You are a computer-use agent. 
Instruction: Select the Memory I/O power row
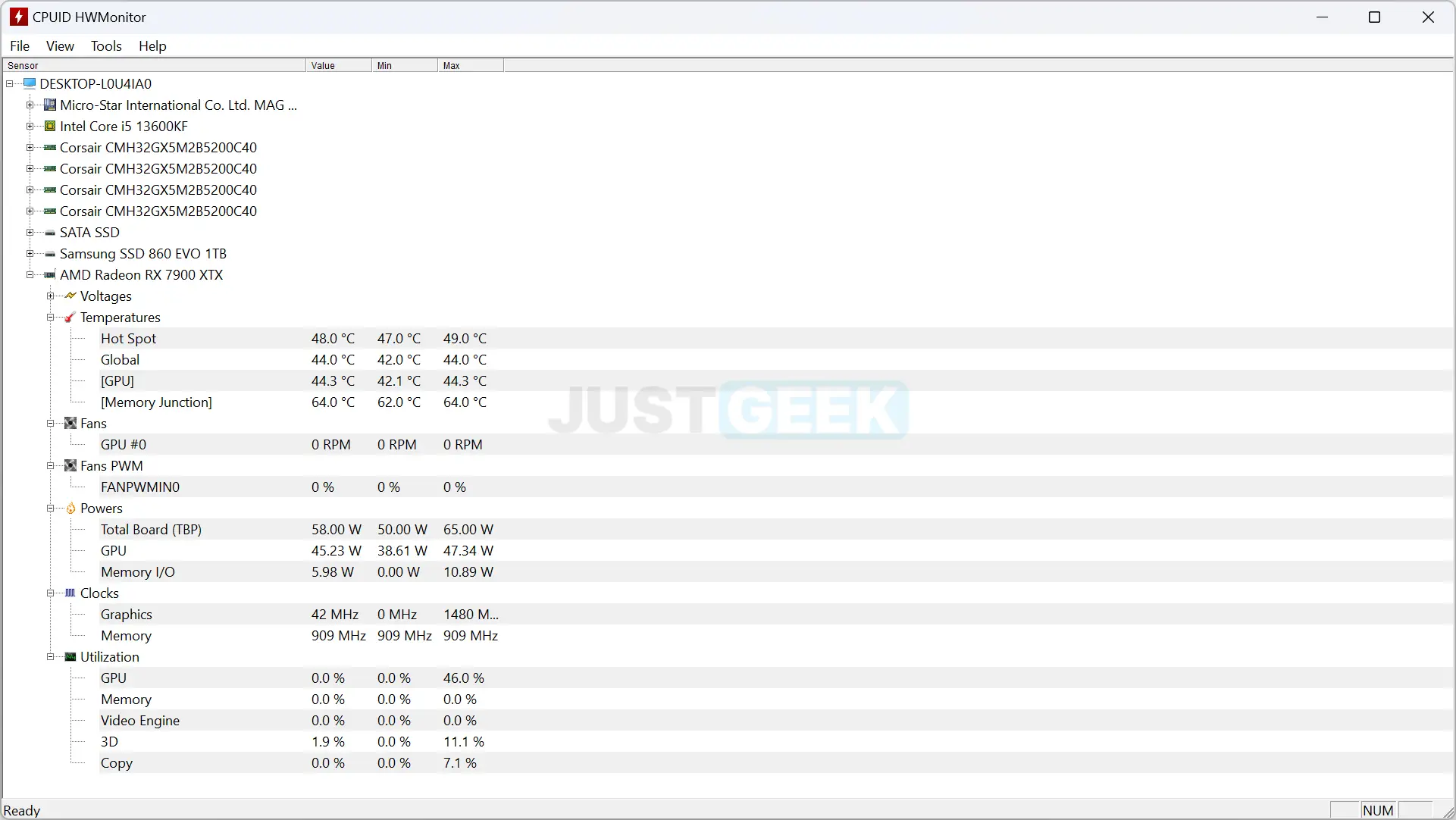[x=776, y=572]
